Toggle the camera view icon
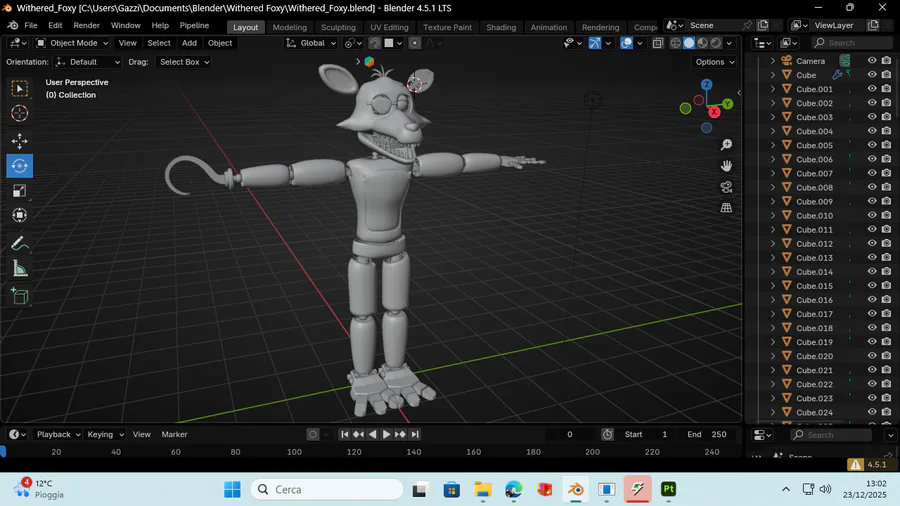900x506 pixels. (x=726, y=187)
